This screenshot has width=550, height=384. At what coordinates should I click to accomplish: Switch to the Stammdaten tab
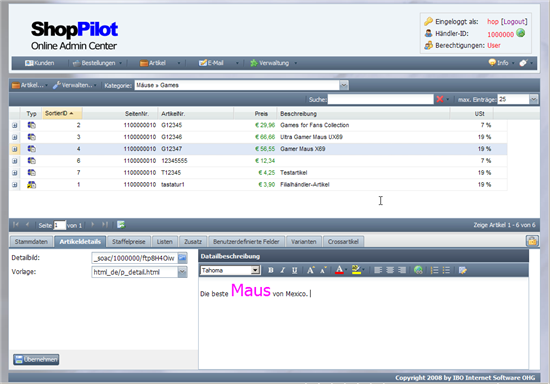[x=31, y=241]
